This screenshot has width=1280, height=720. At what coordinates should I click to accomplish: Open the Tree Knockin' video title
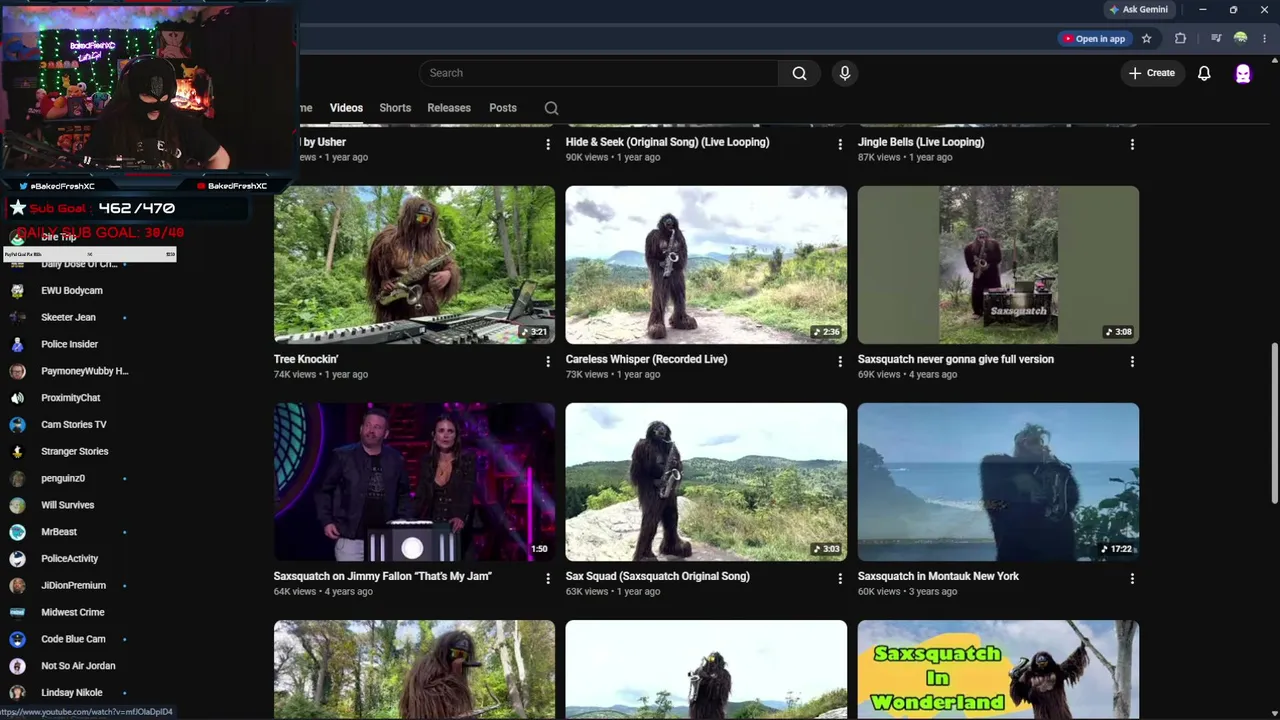coord(306,359)
